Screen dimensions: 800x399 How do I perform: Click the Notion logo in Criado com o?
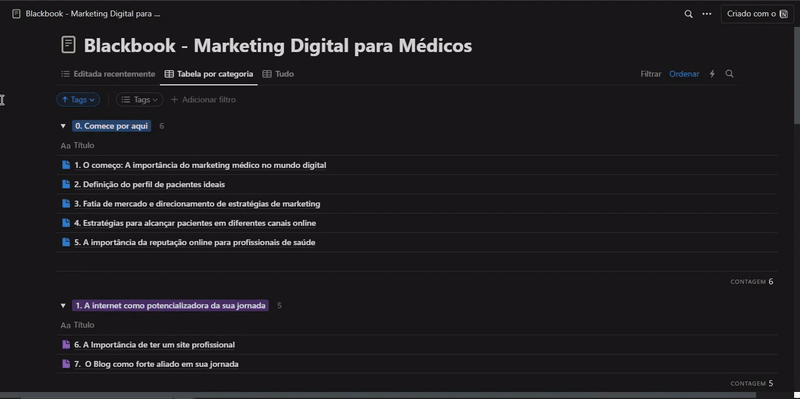click(784, 14)
